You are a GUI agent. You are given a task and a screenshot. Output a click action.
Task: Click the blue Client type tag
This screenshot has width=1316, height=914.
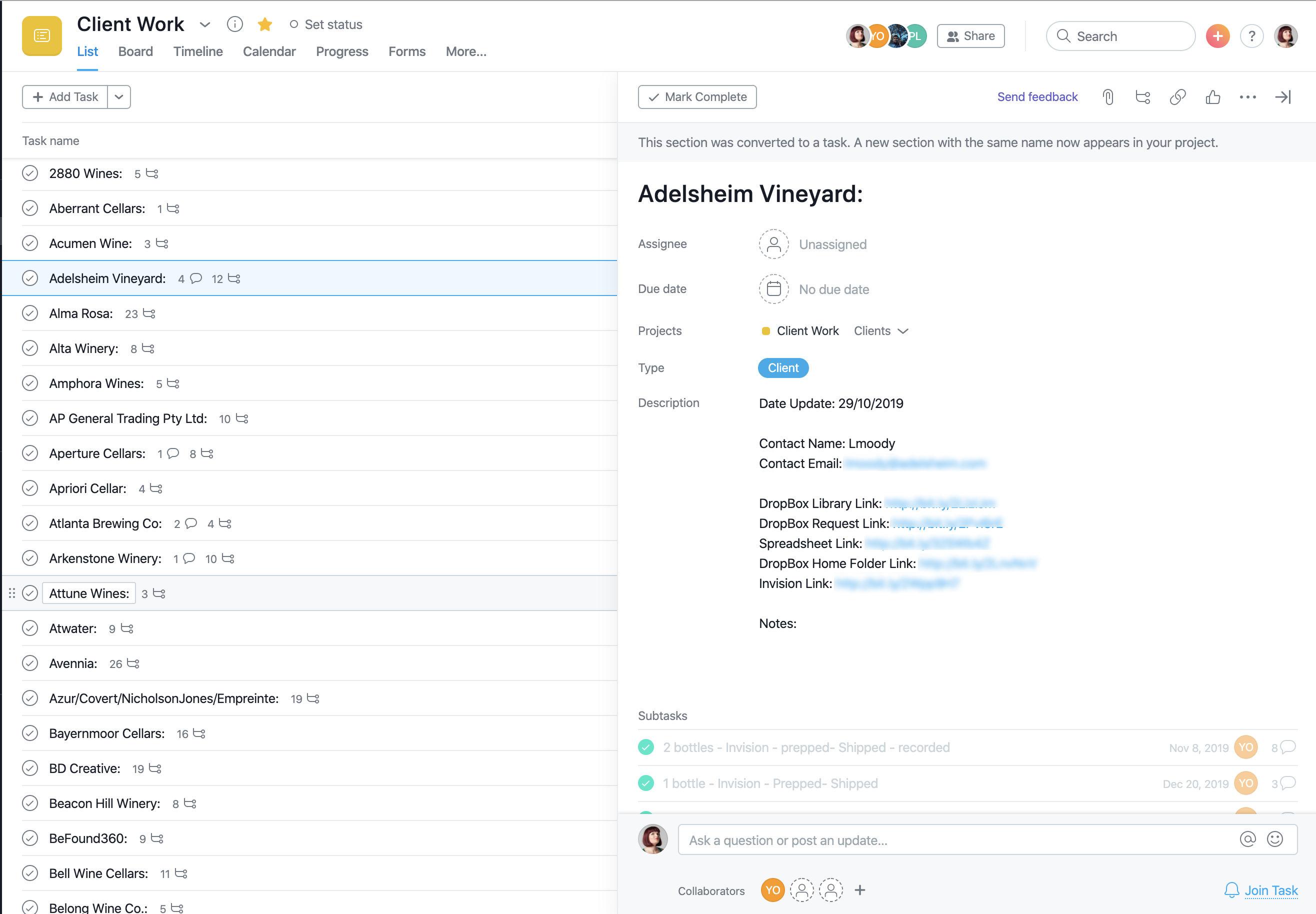click(x=782, y=367)
